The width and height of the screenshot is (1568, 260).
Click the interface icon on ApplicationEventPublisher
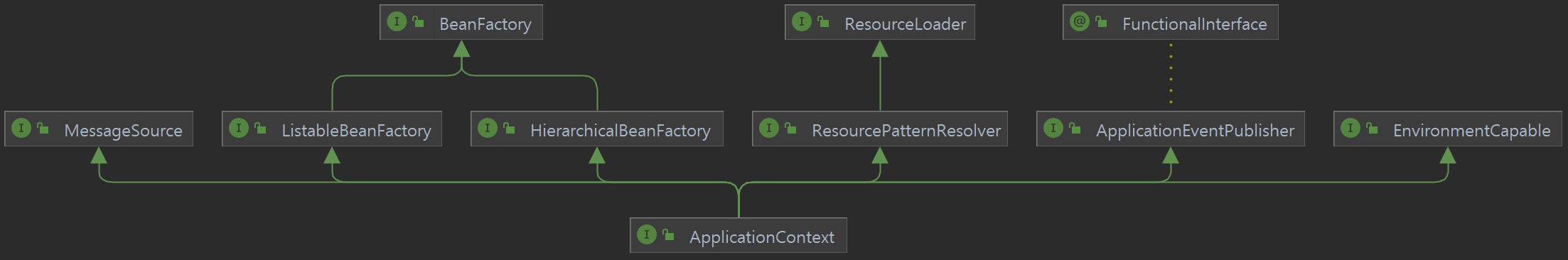tap(1053, 129)
